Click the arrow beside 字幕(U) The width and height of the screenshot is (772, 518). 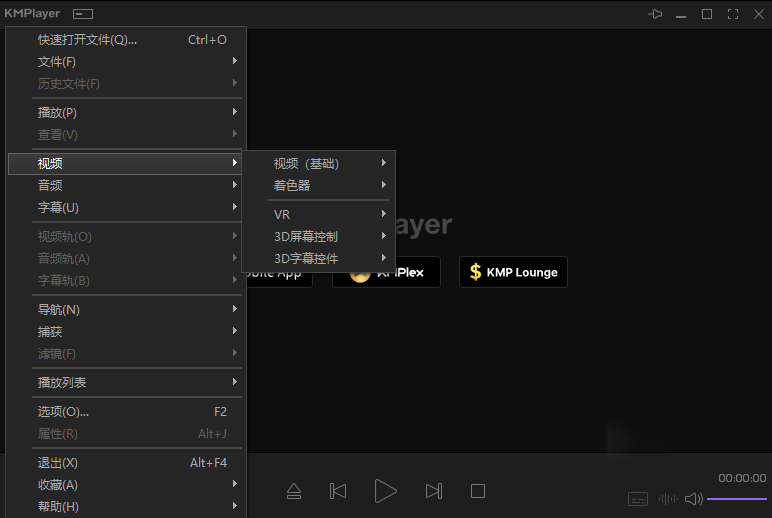coord(235,207)
